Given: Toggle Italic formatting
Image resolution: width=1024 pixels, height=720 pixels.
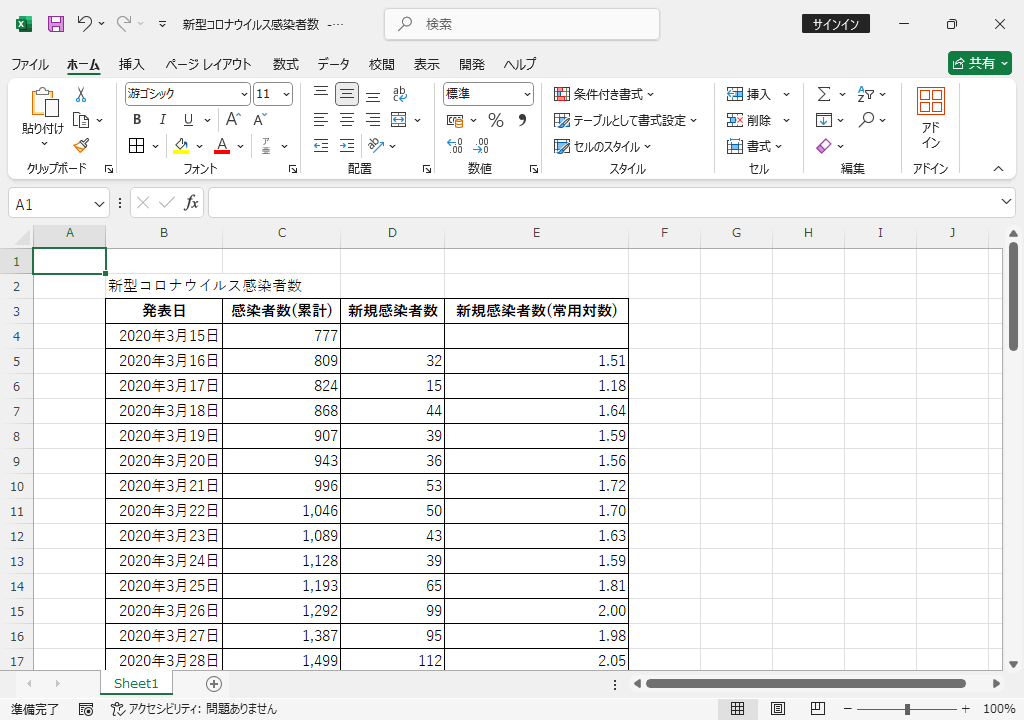Looking at the screenshot, I should pyautogui.click(x=163, y=120).
